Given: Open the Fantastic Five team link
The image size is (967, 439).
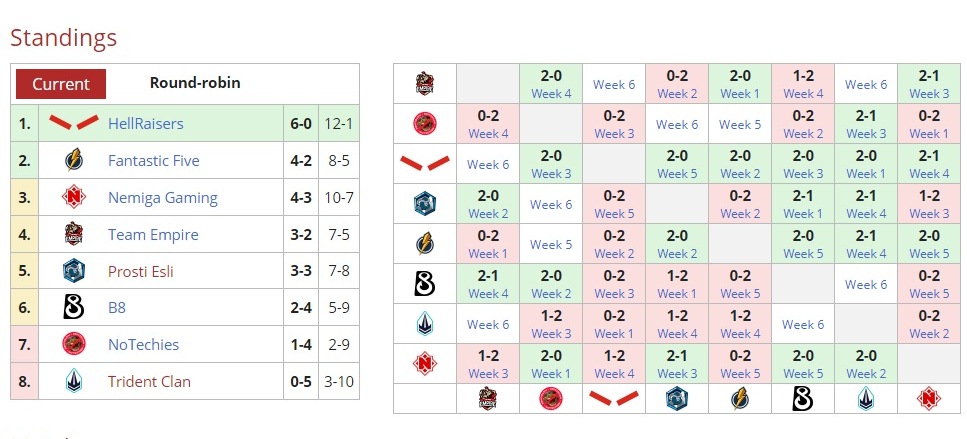Looking at the screenshot, I should pyautogui.click(x=153, y=160).
